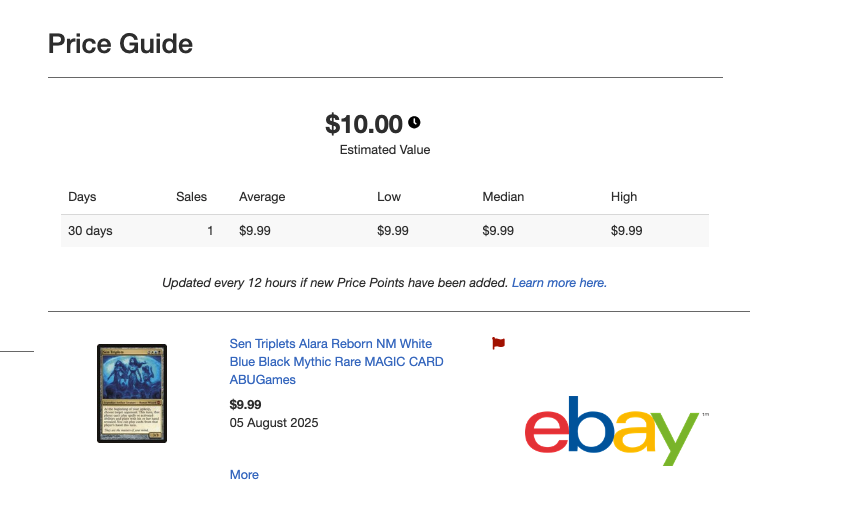Click the Median column header
This screenshot has width=841, height=523.
(503, 197)
